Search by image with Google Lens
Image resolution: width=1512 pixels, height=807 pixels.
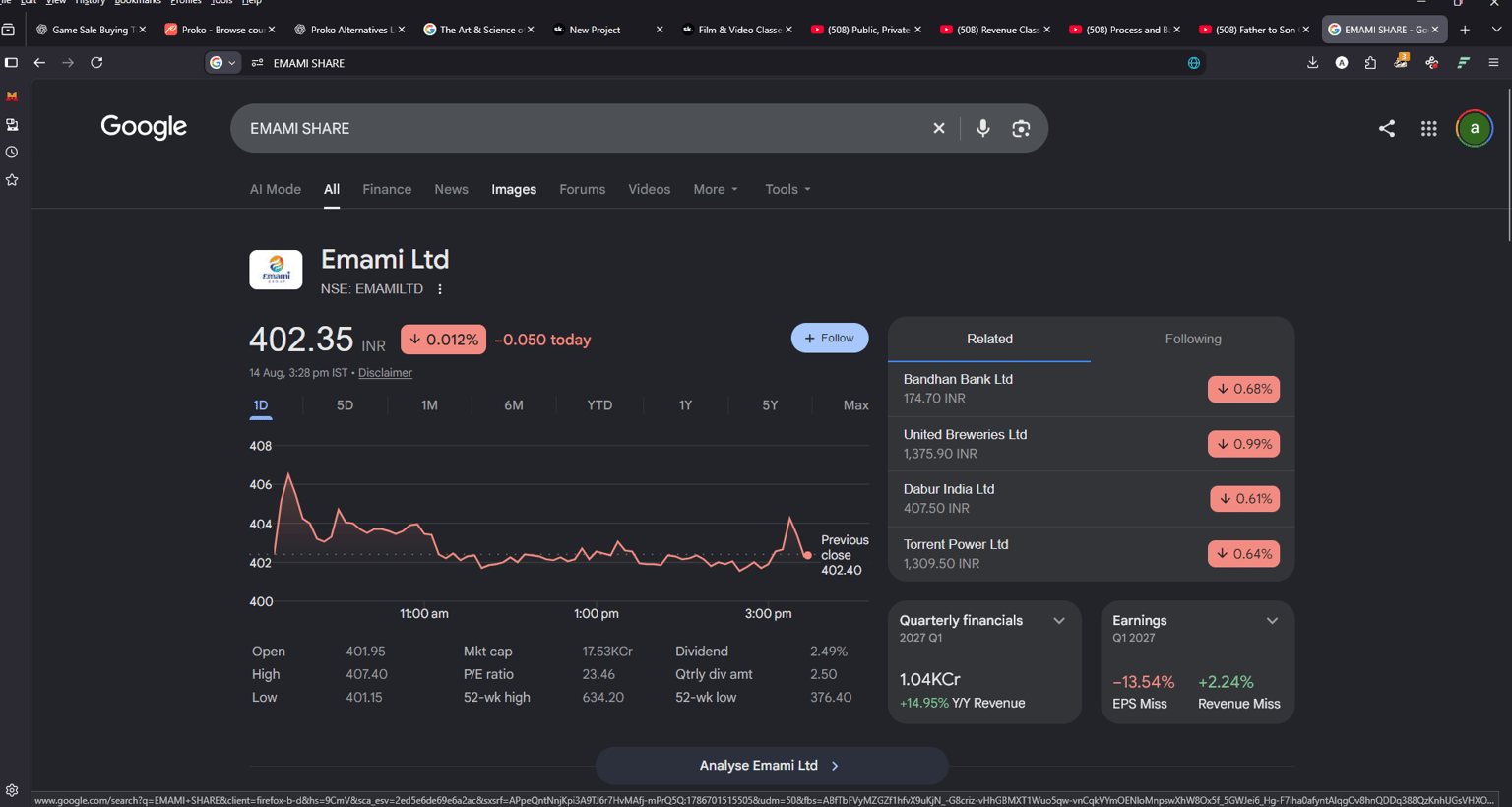pyautogui.click(x=1021, y=128)
